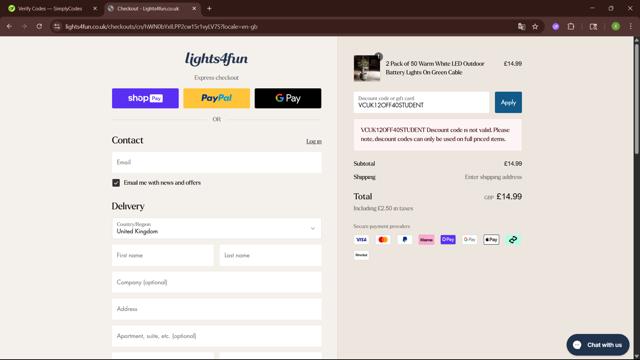640x360 pixels.
Task: Click the Log in link
Action: (x=314, y=141)
